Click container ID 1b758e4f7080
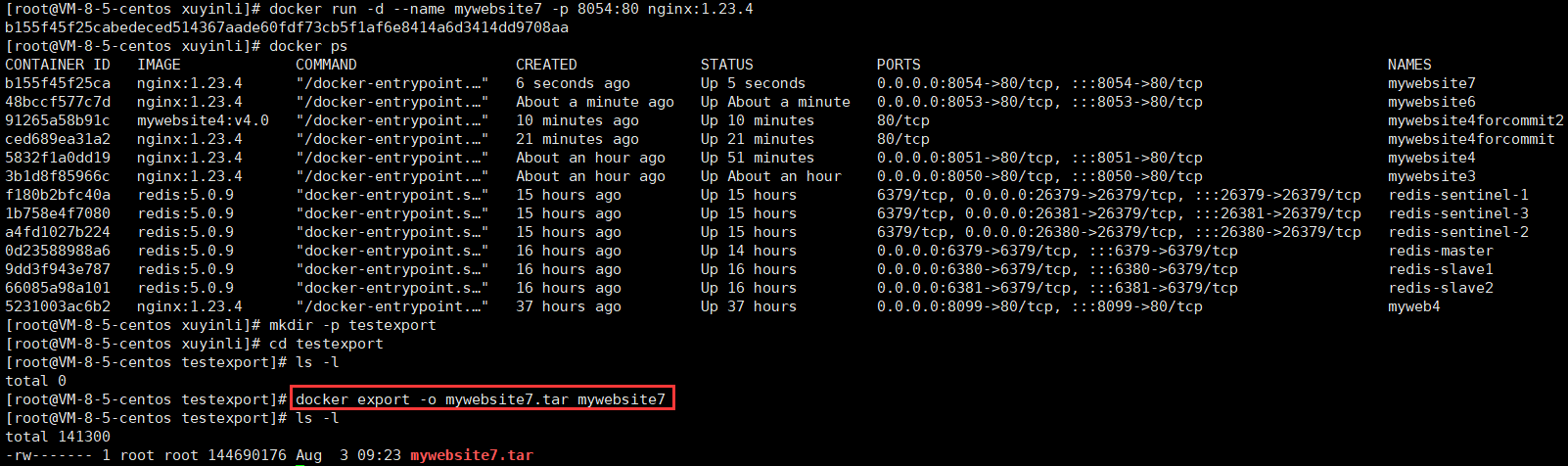 coord(58,213)
